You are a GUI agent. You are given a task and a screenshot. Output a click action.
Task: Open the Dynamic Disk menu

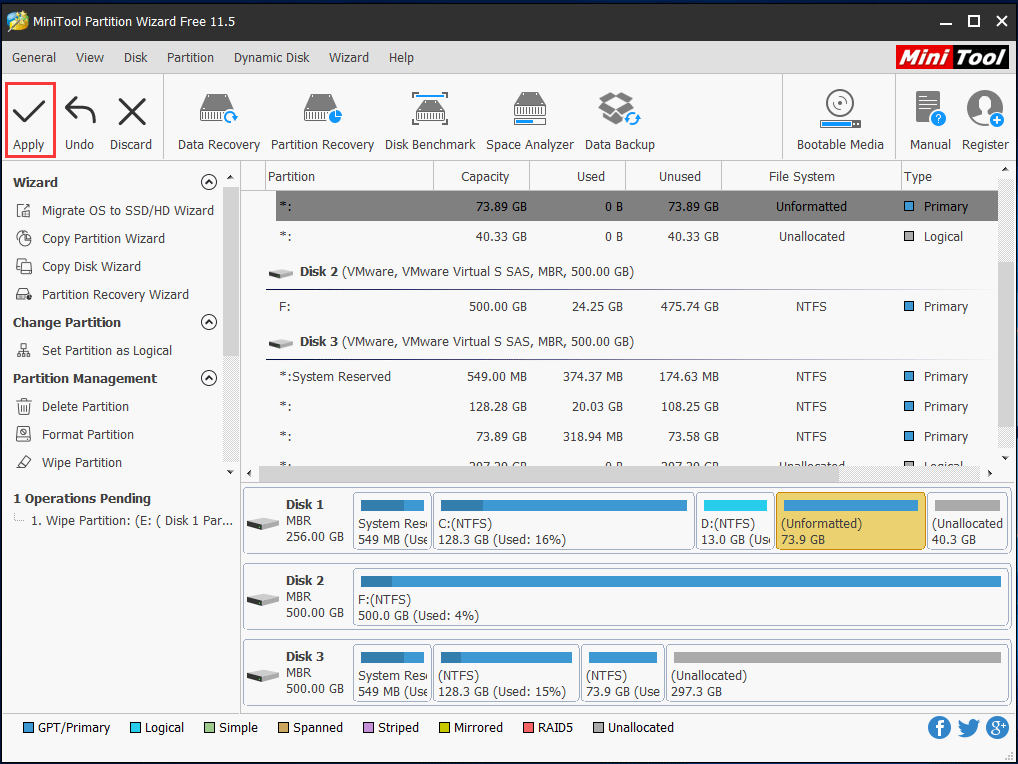click(271, 57)
